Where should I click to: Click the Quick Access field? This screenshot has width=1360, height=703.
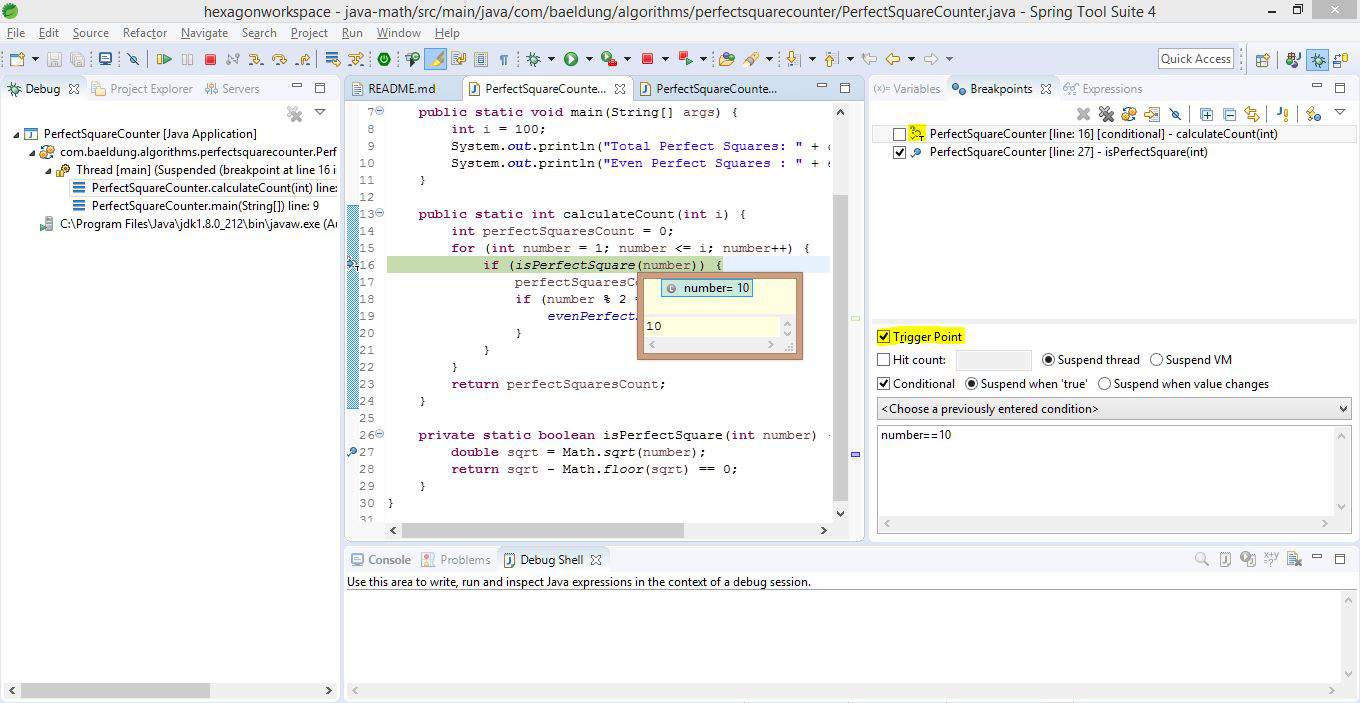coord(1195,58)
